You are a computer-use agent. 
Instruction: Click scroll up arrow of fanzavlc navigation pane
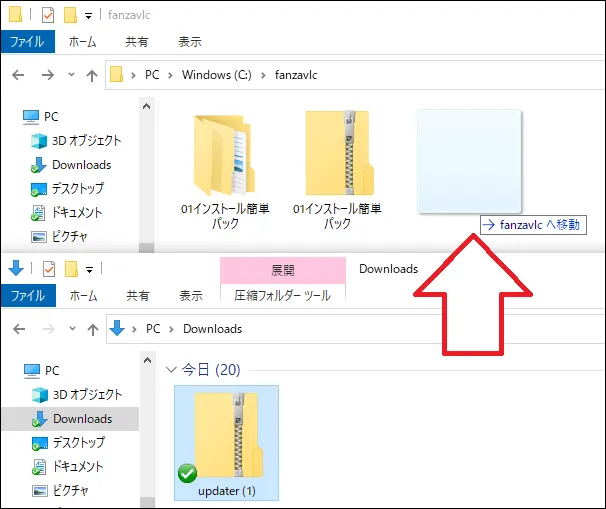point(146,106)
